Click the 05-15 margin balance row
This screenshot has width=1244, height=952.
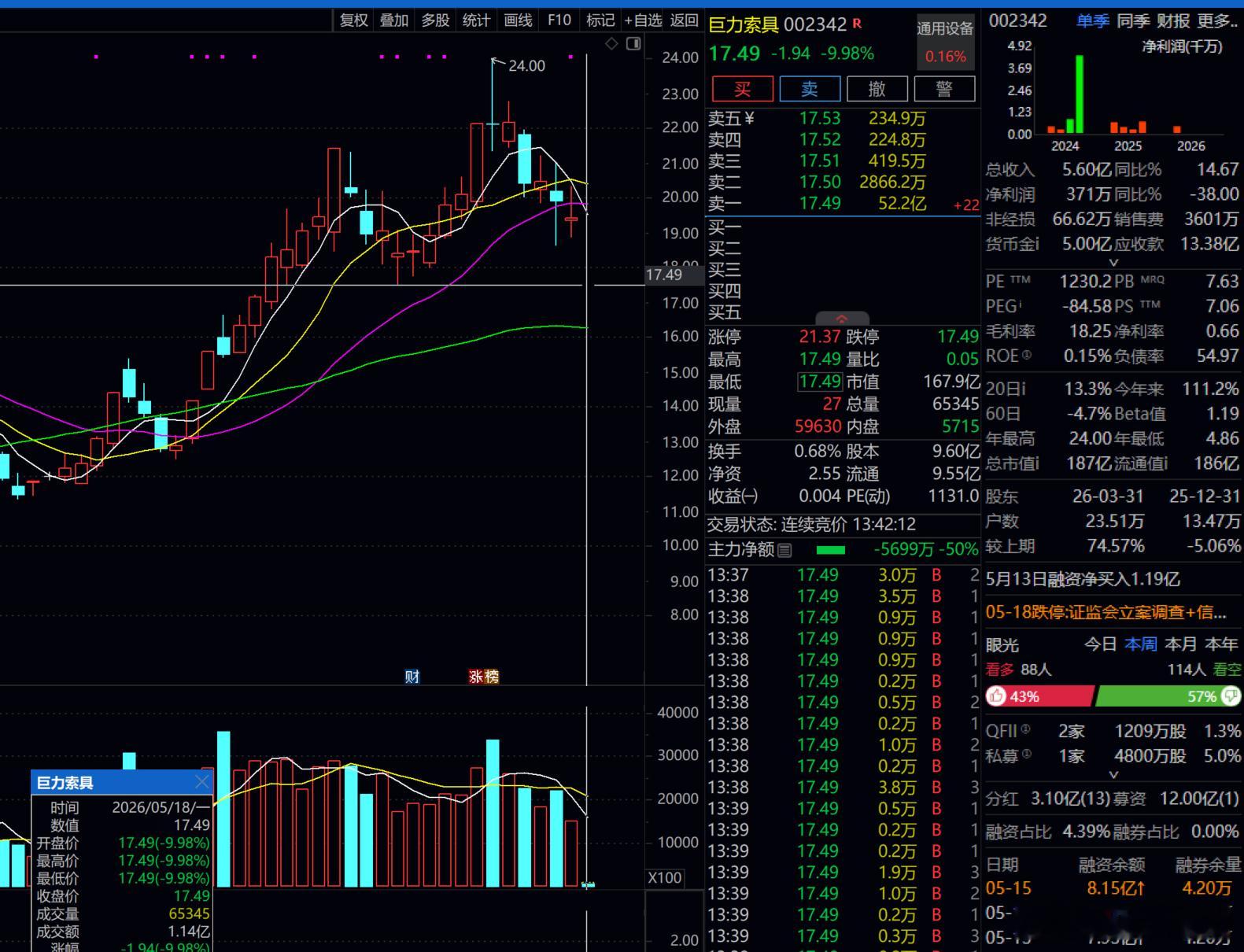coord(1113,888)
